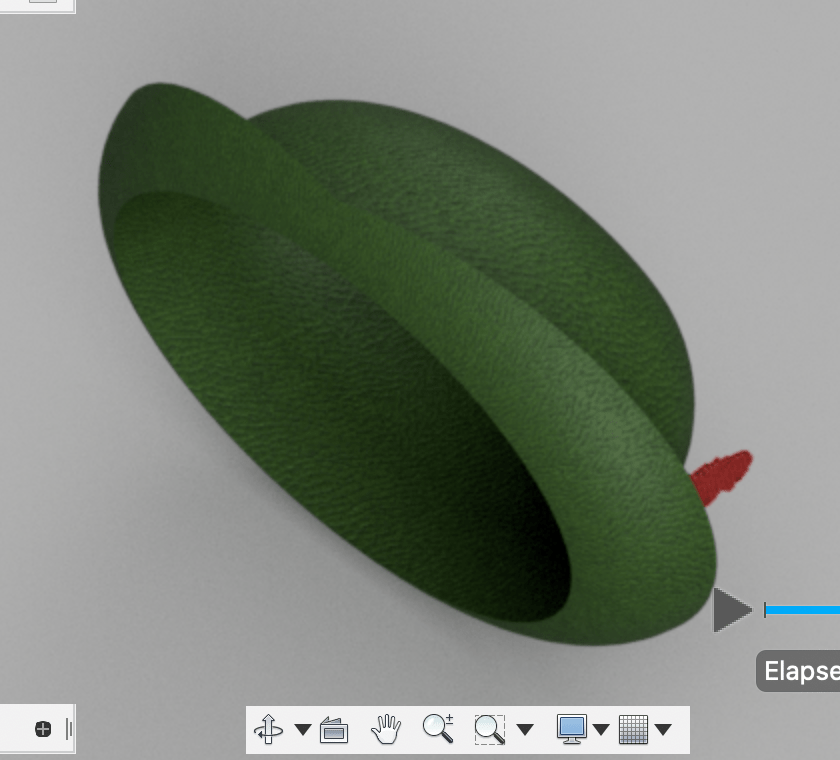Expand the Display Settings dropdown arrow
Screen dimensions: 840x760
click(601, 730)
